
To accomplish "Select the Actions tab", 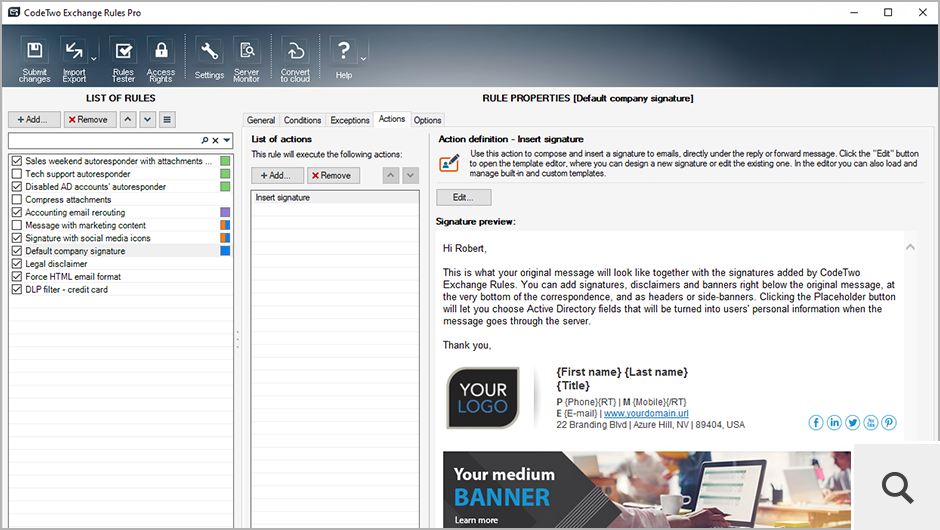I will 391,119.
